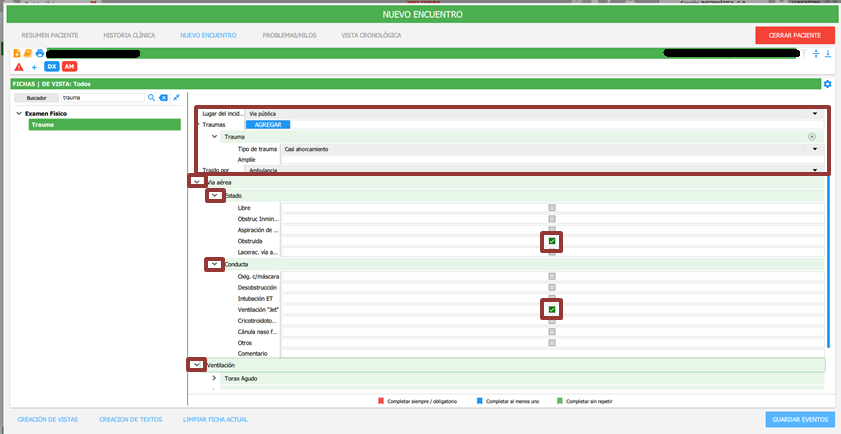The height and width of the screenshot is (434, 841).
Task: Clear the search field with backspace icon
Action: coord(164,98)
